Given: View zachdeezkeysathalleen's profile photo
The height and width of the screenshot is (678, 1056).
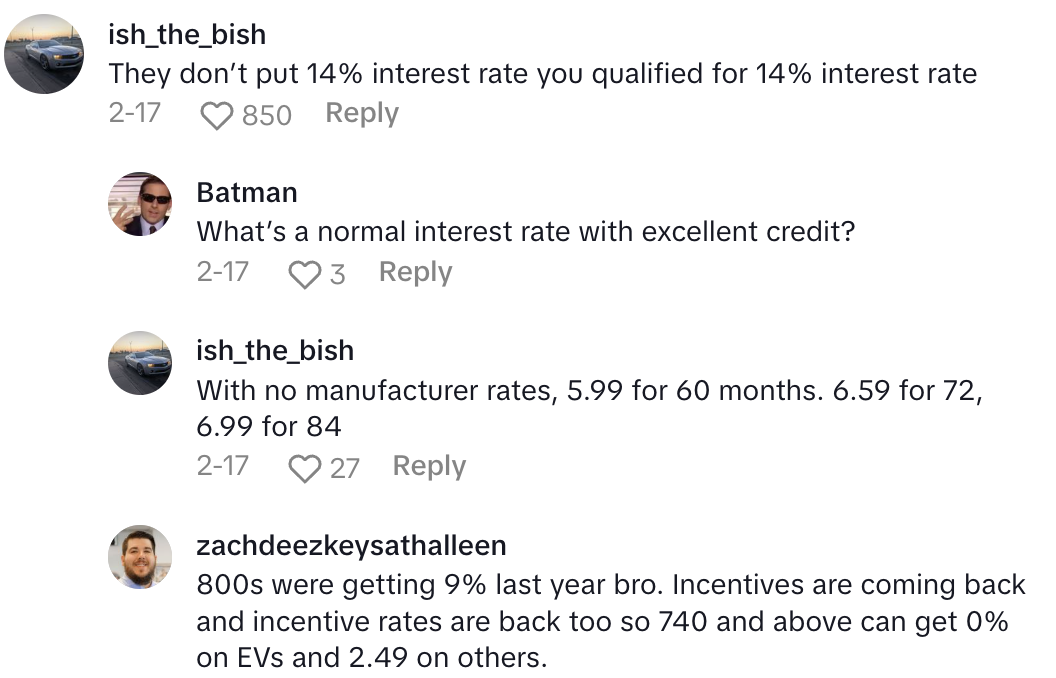Looking at the screenshot, I should click(141, 557).
